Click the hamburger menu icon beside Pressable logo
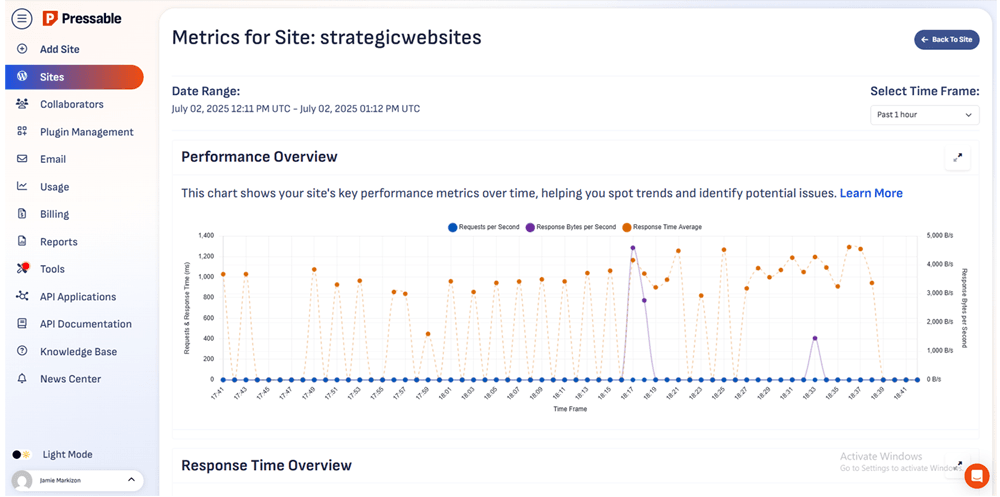 point(22,18)
